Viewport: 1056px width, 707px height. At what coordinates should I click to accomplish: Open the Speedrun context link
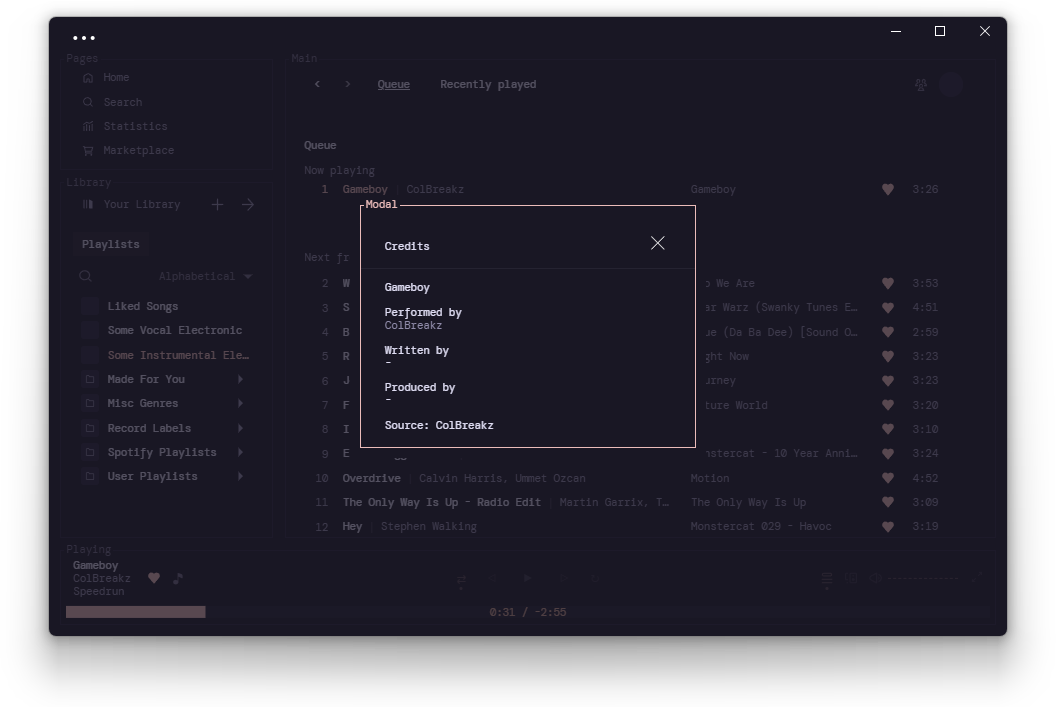(98, 591)
